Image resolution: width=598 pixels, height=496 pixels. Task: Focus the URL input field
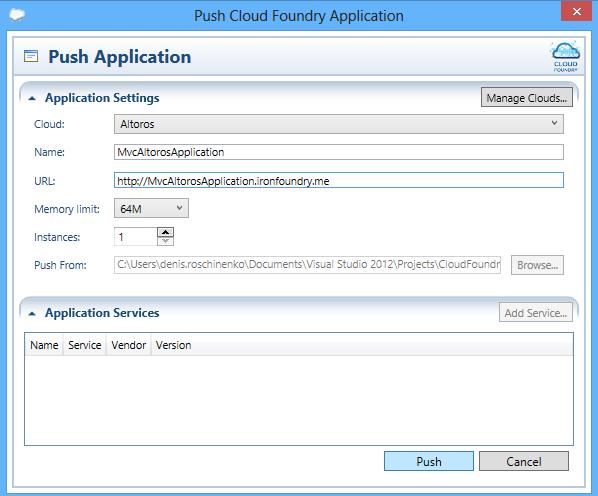[339, 180]
